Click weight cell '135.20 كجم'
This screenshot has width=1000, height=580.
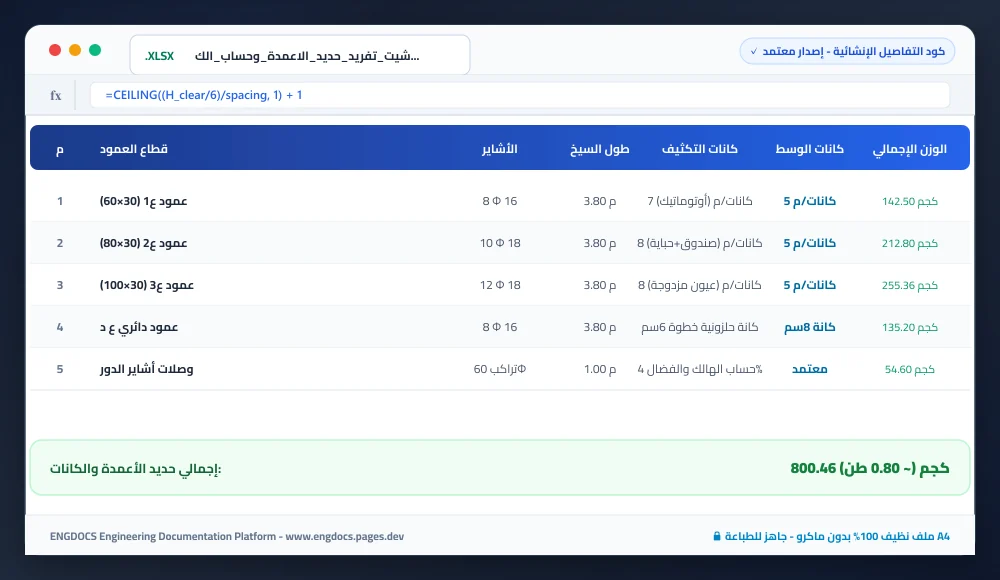point(909,327)
